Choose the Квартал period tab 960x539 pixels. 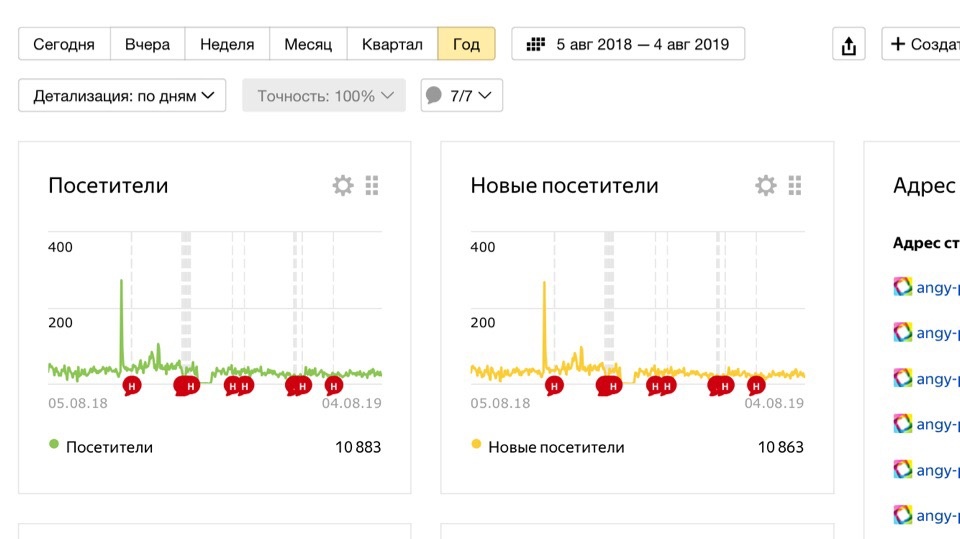392,44
